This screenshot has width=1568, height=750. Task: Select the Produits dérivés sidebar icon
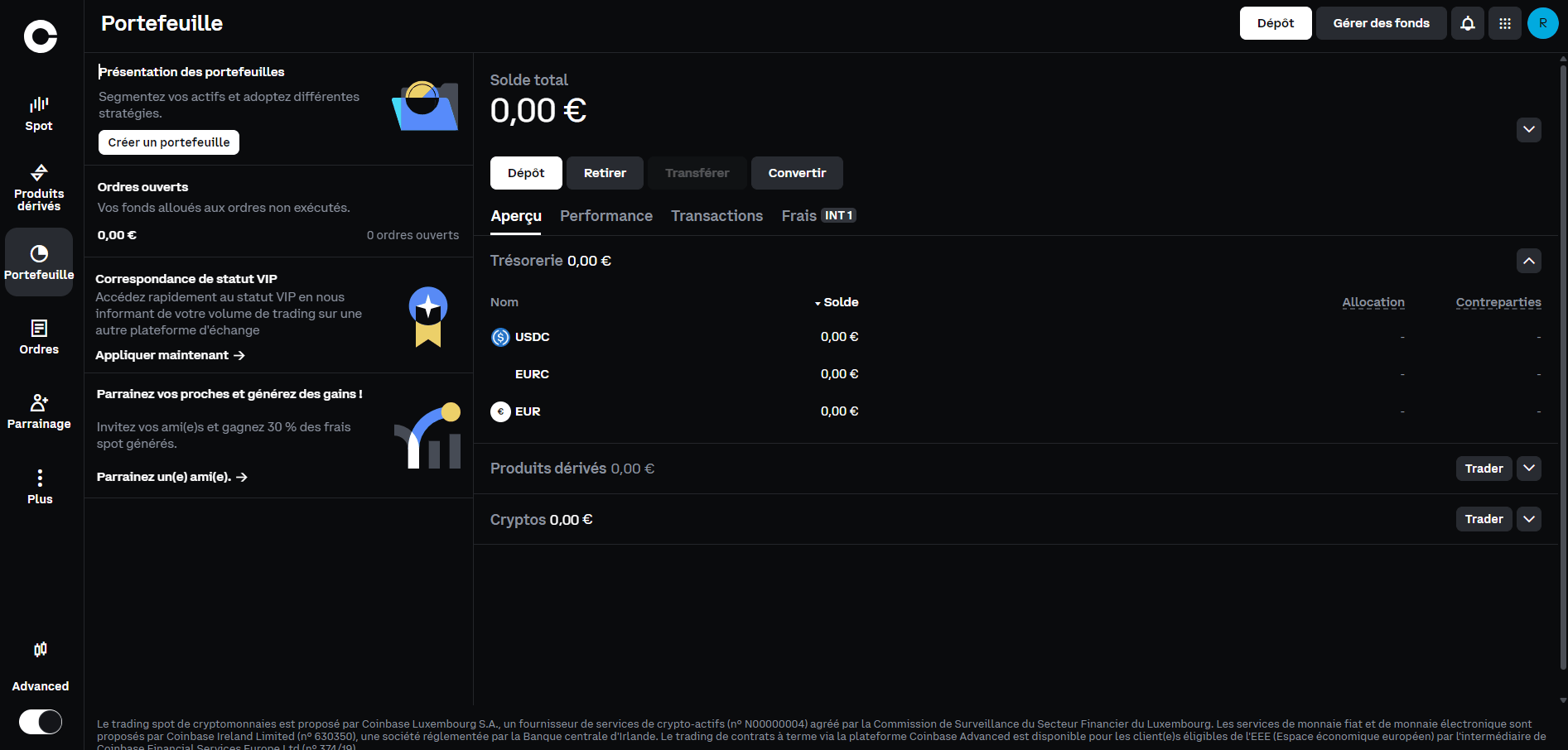tap(38, 186)
